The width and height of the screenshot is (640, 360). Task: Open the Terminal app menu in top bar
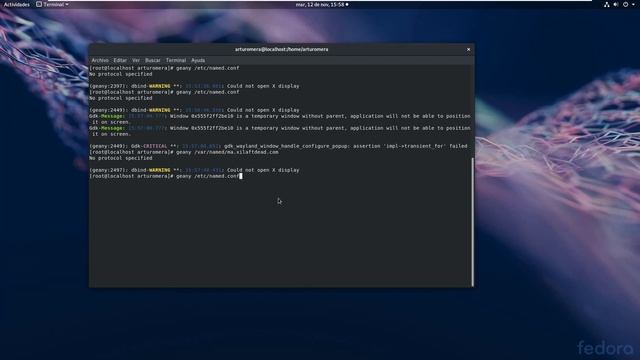52,4
